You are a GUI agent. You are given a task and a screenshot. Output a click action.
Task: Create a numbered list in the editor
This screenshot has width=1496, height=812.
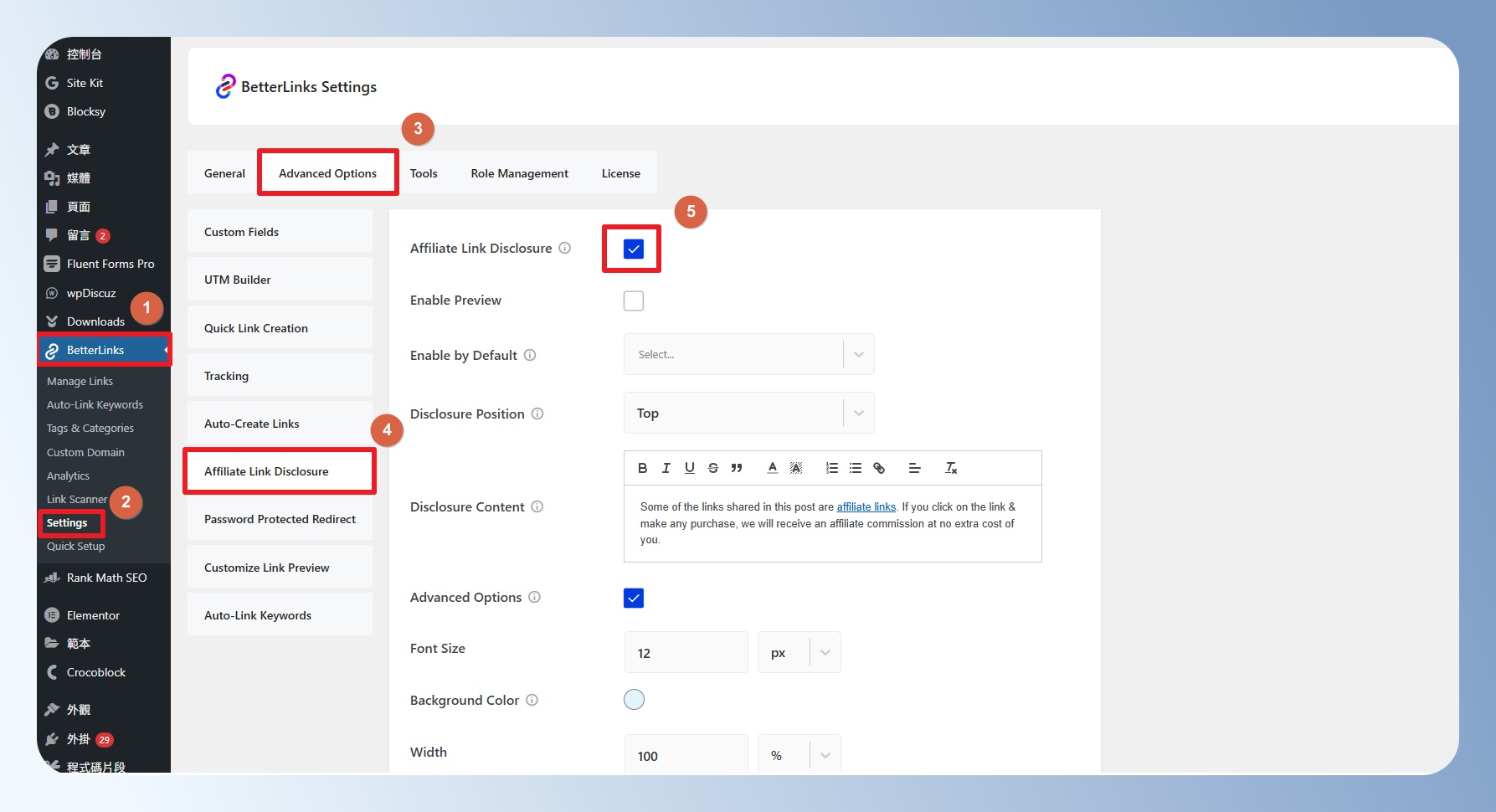pyautogui.click(x=831, y=468)
